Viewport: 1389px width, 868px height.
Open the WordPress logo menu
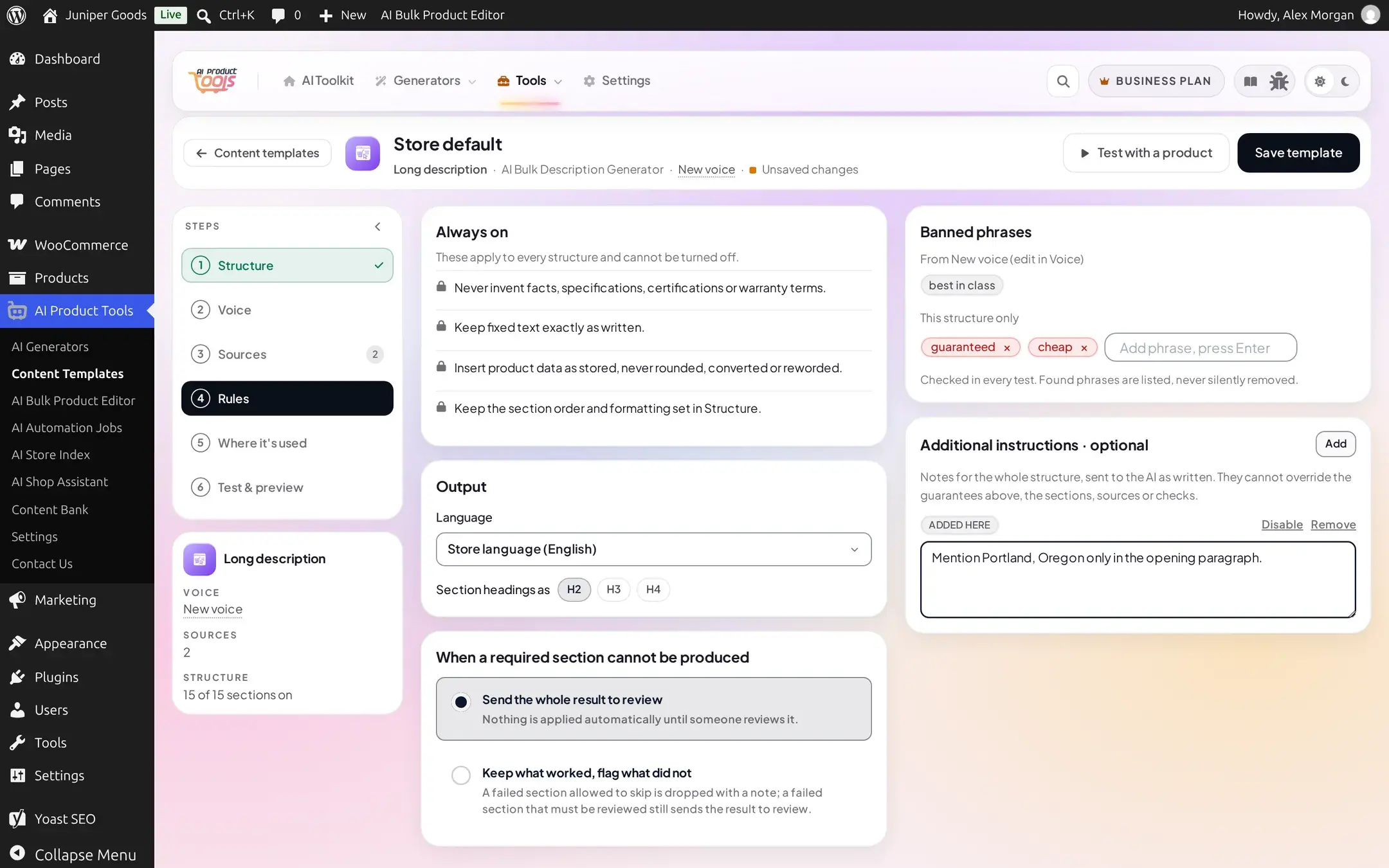pos(17,15)
